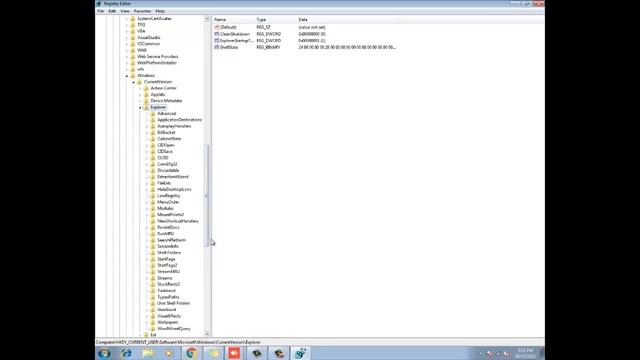Viewport: 640px width, 360px height.
Task: Open the Favorites menu
Action: [142, 11]
